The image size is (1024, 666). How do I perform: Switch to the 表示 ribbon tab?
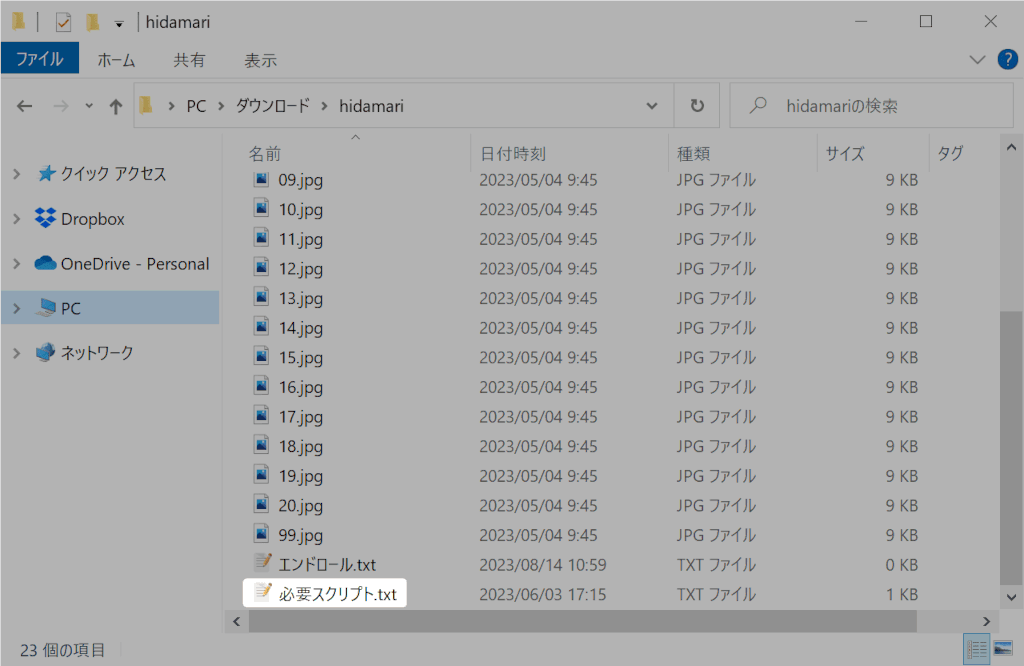[x=260, y=59]
